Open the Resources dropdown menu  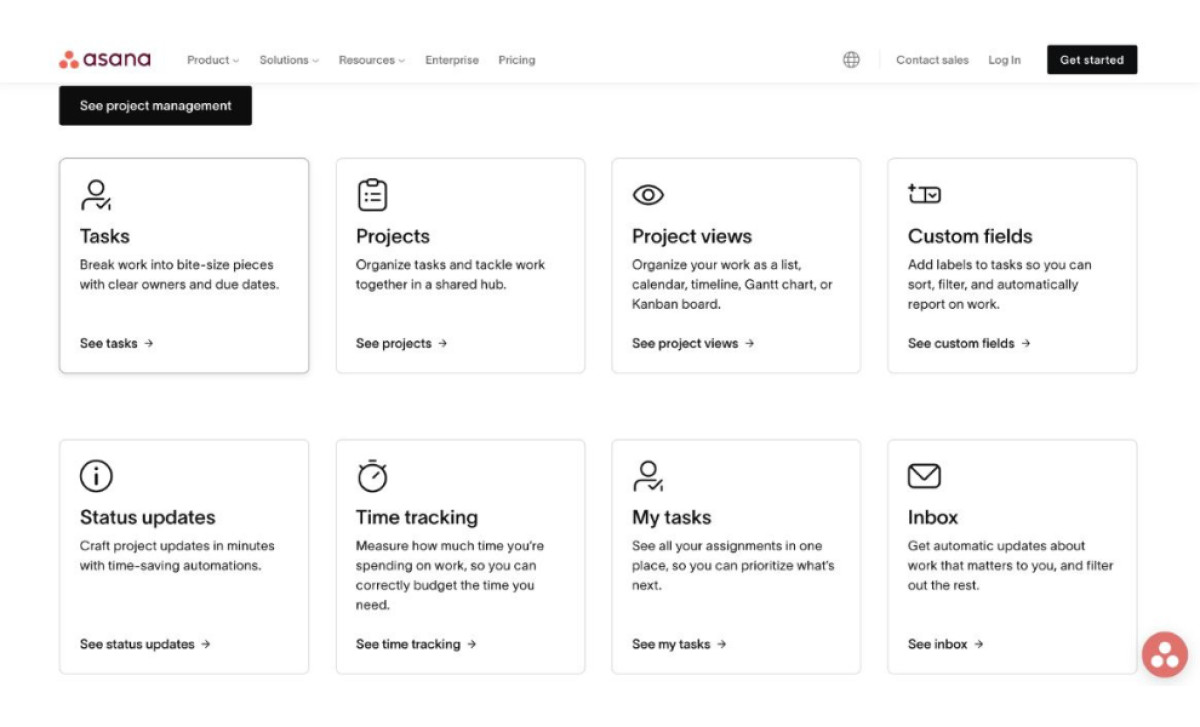370,60
